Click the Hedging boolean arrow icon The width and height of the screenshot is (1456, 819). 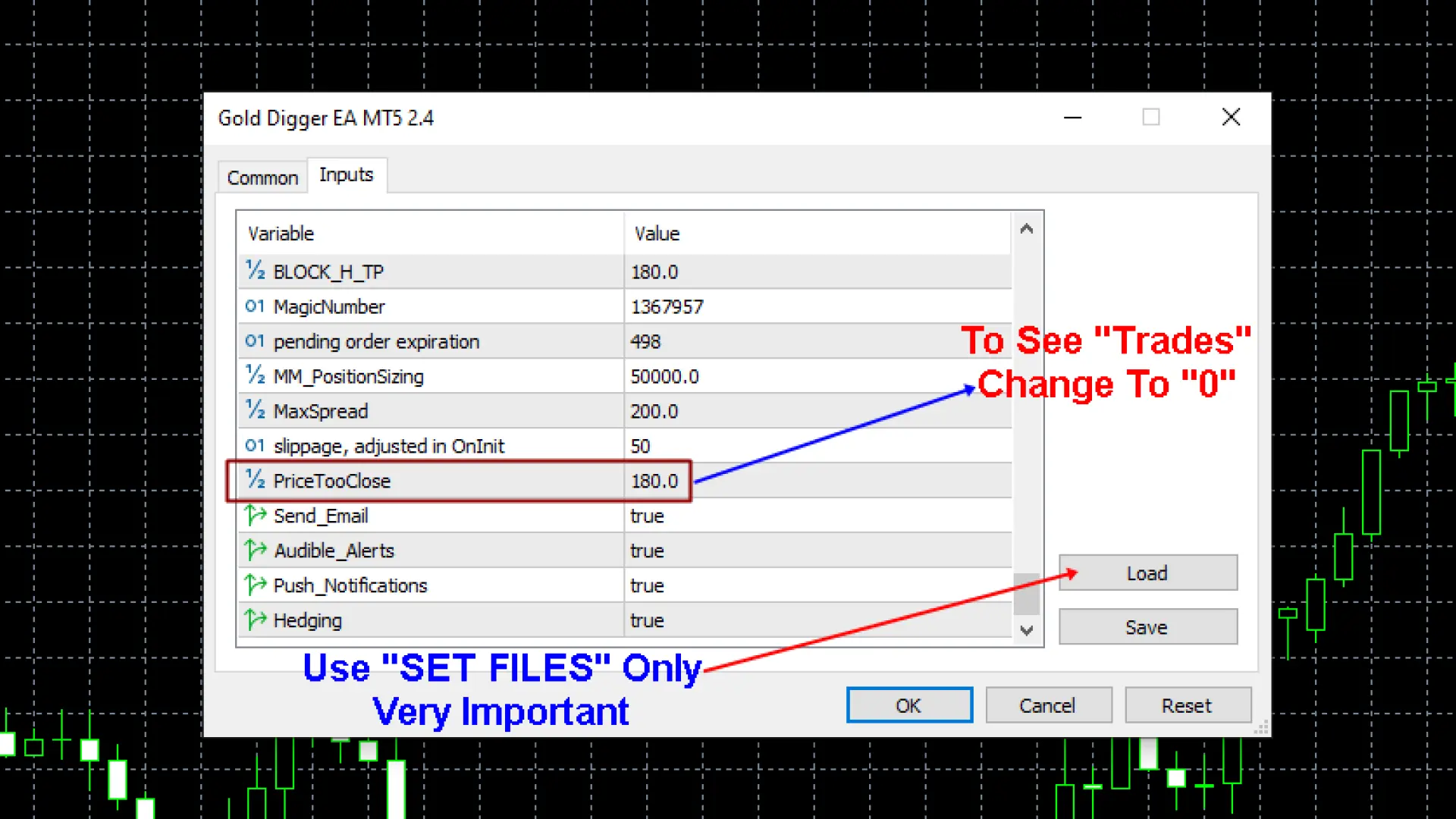255,620
